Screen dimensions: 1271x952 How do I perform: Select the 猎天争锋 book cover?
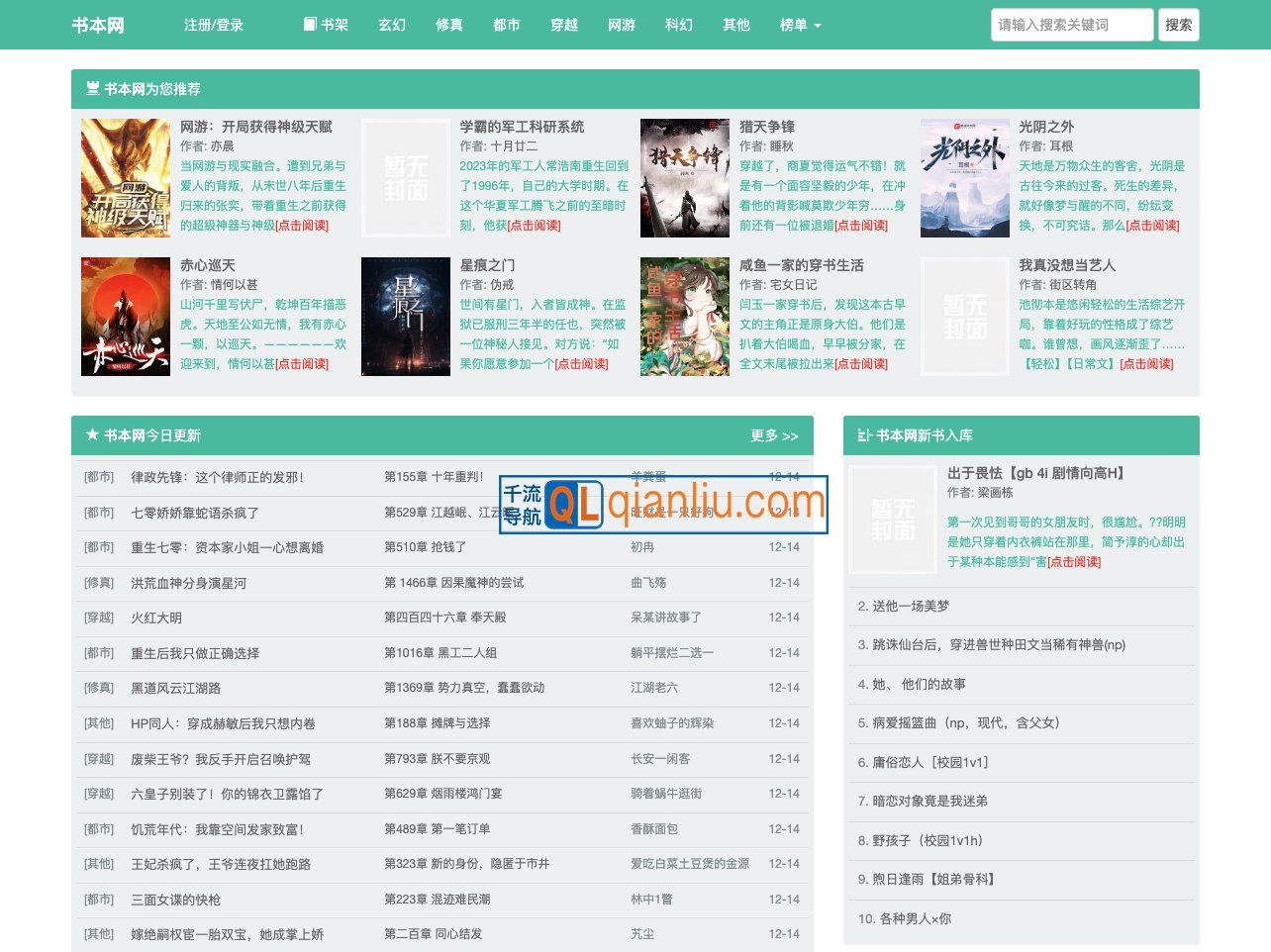(685, 178)
